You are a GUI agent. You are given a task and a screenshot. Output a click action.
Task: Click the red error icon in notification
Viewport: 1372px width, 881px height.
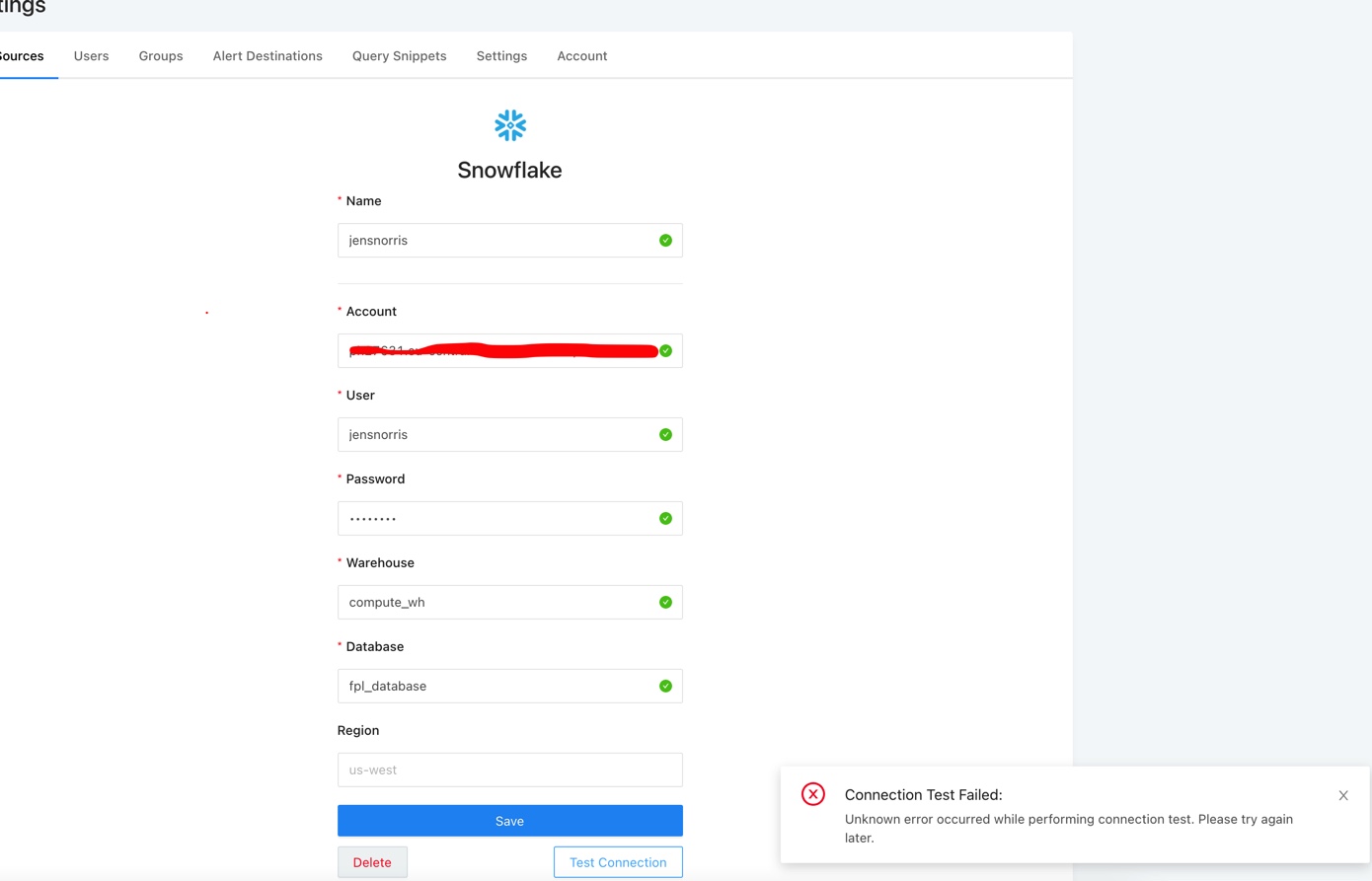[813, 794]
